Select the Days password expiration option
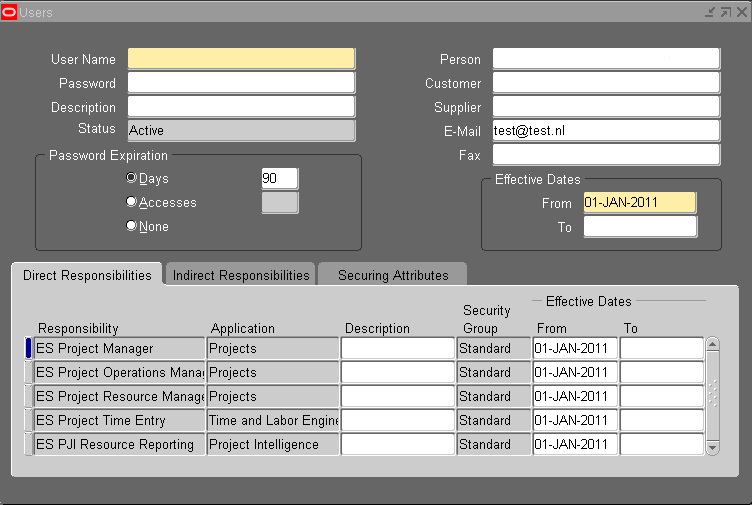This screenshot has height=505, width=752. point(131,177)
